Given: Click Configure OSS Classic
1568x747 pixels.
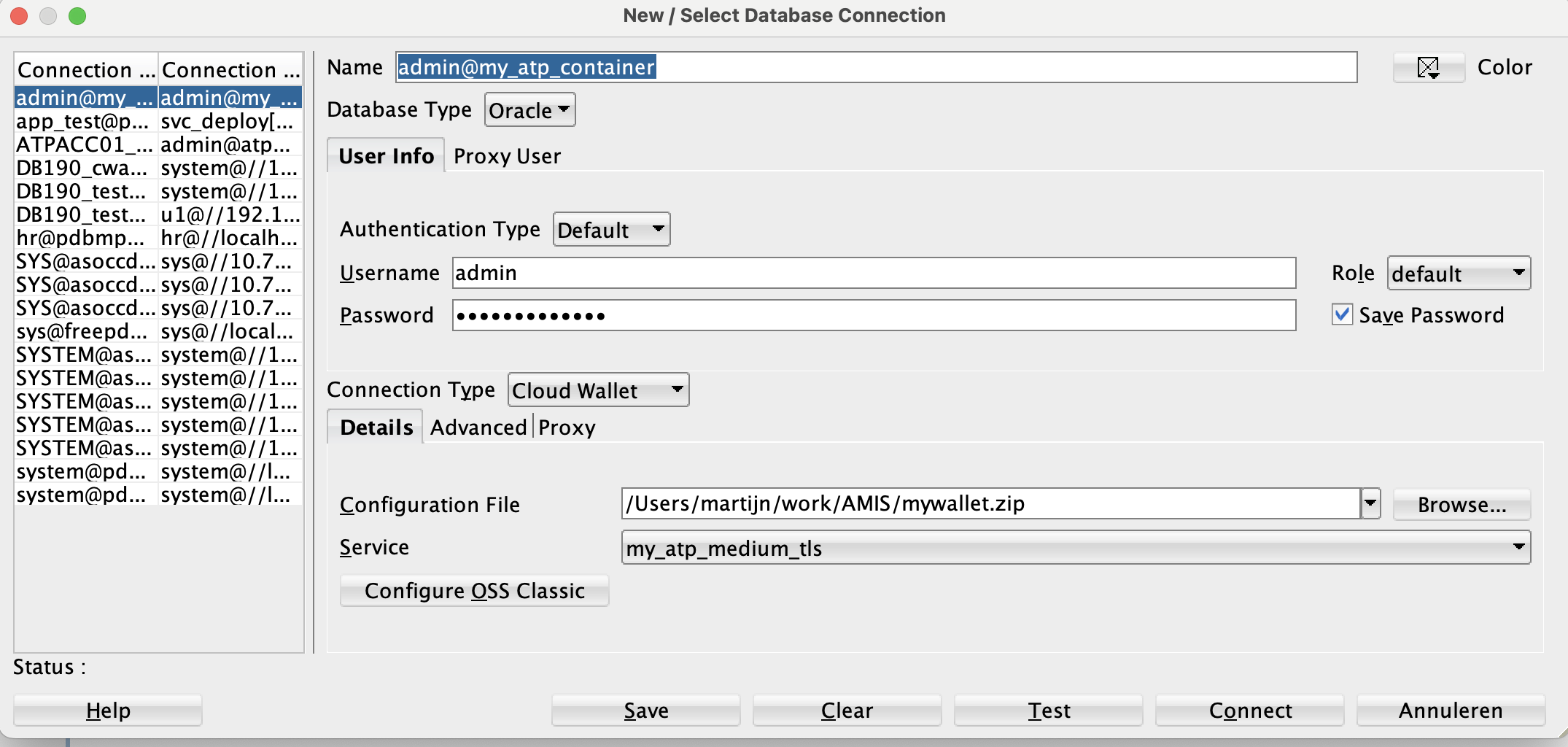Looking at the screenshot, I should 474,591.
